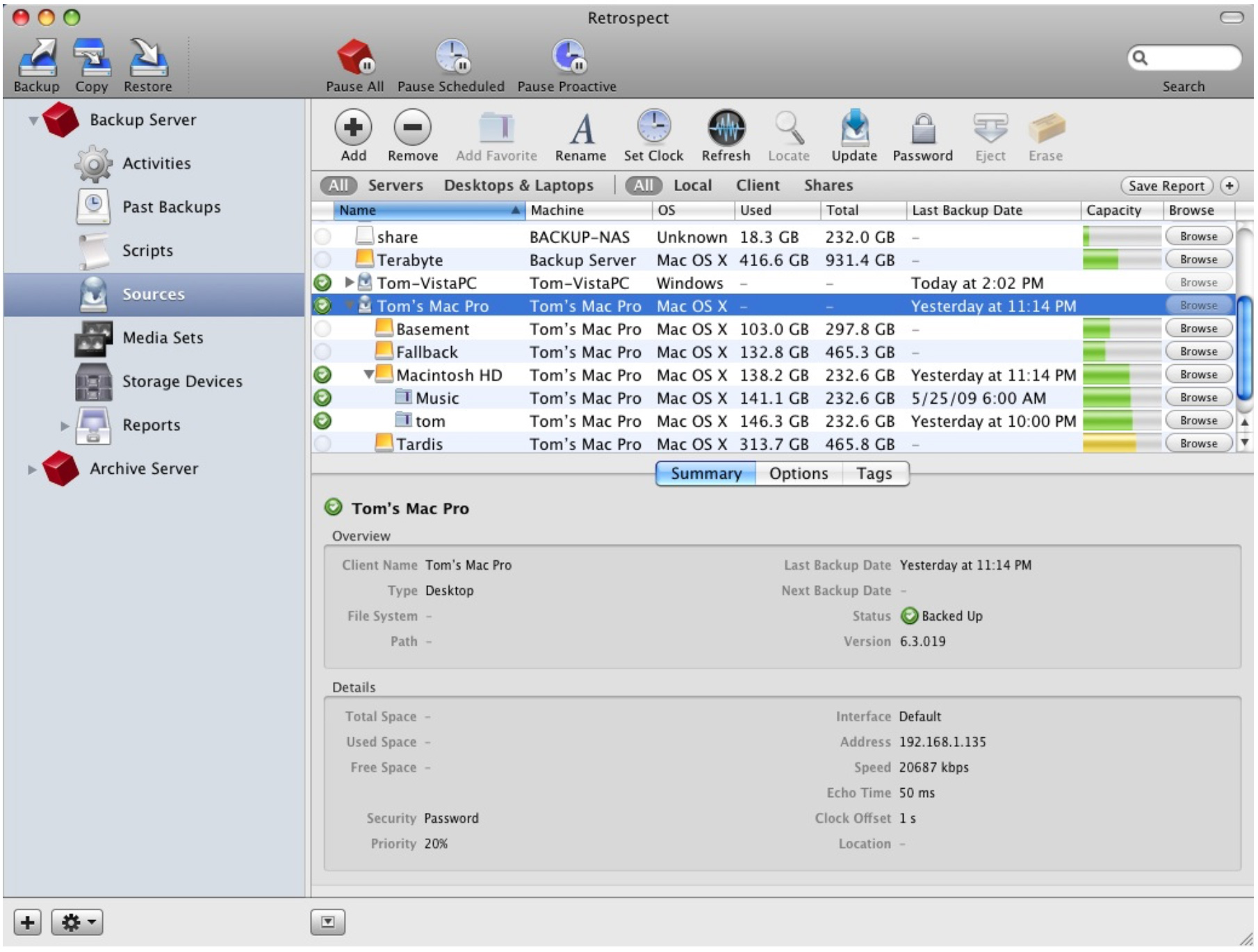Toggle status circle for Fallback row
This screenshot has height=952, width=1258.
coord(322,352)
